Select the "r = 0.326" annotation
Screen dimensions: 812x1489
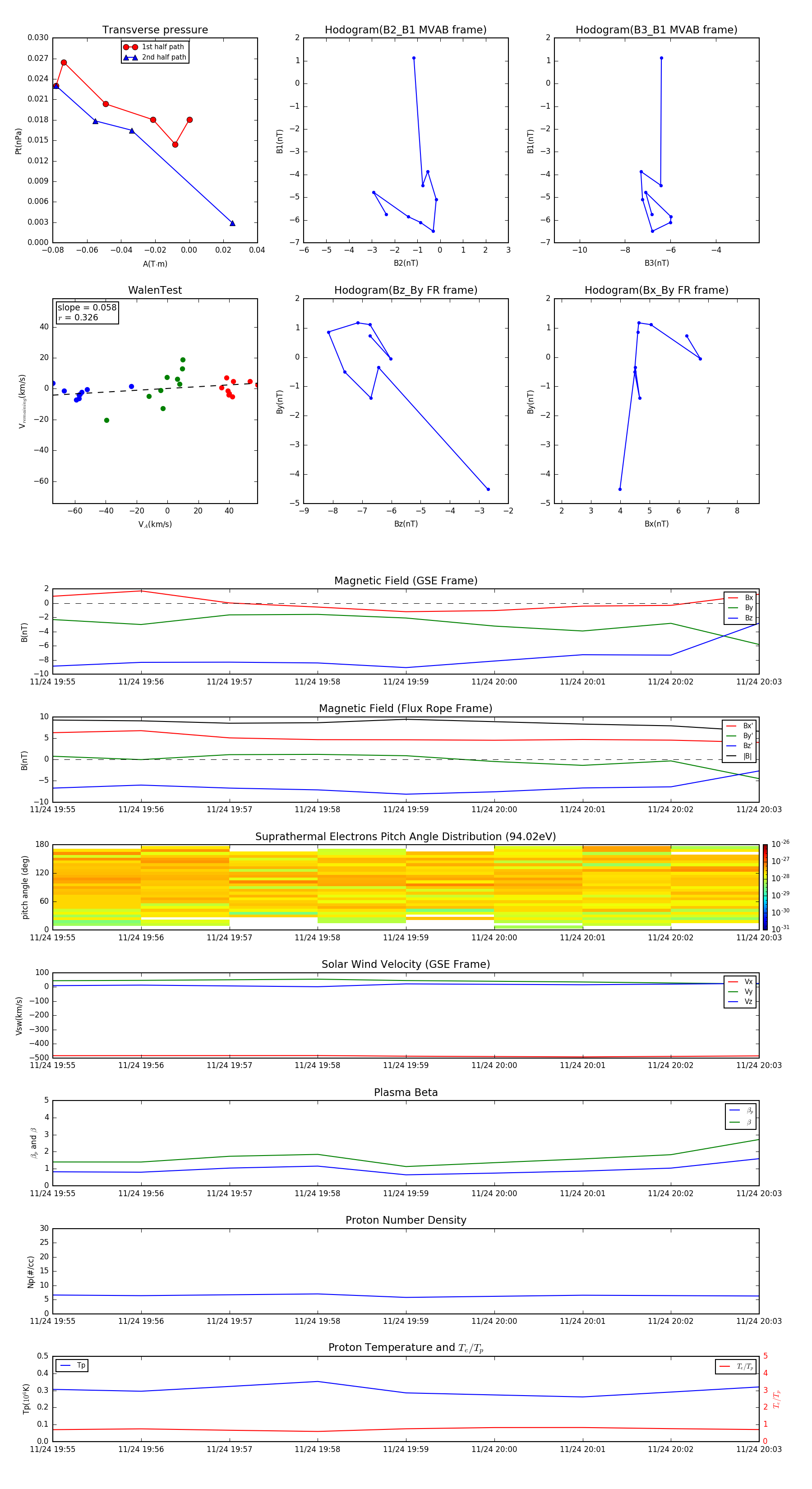point(78,317)
